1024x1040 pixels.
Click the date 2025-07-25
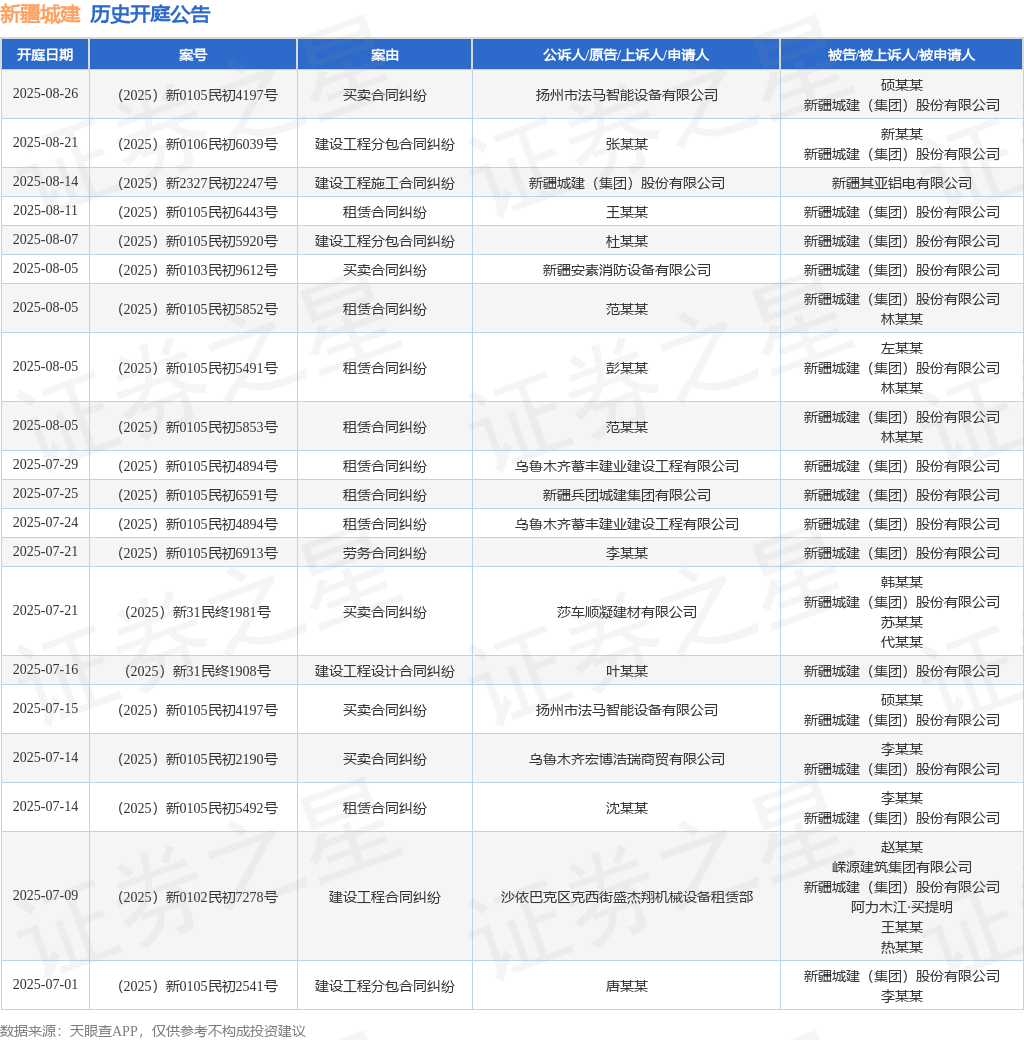pyautogui.click(x=45, y=493)
